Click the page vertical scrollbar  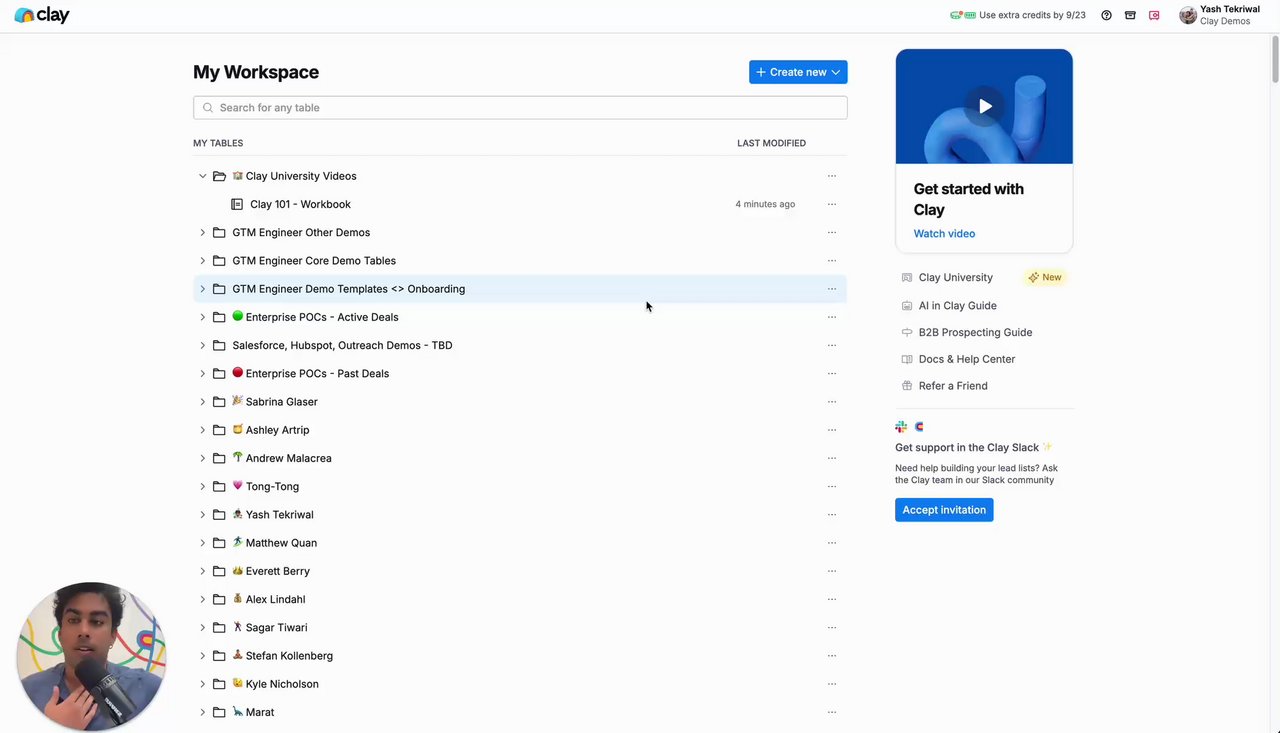[x=1274, y=60]
